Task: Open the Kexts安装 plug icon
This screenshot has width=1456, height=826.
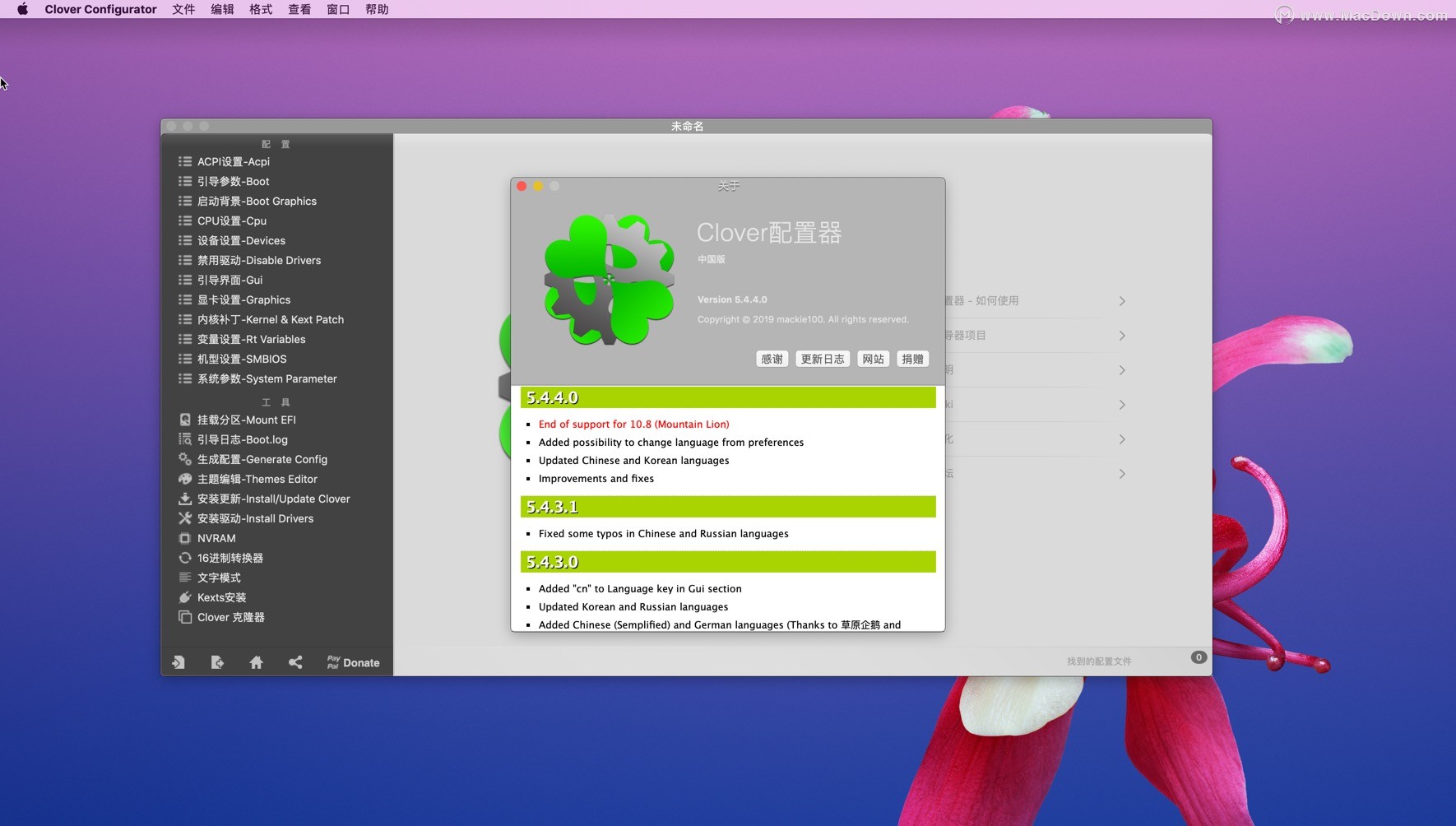Action: tap(185, 597)
